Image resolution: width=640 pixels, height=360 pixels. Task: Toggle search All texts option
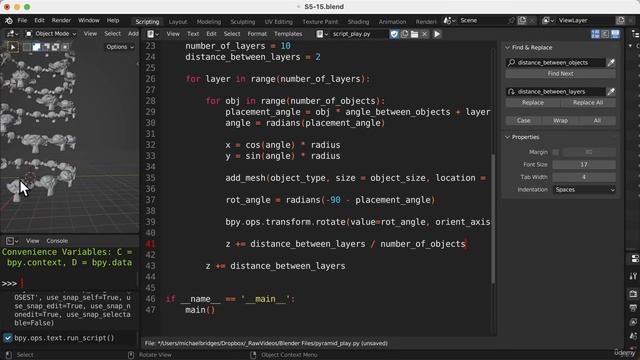pos(597,120)
